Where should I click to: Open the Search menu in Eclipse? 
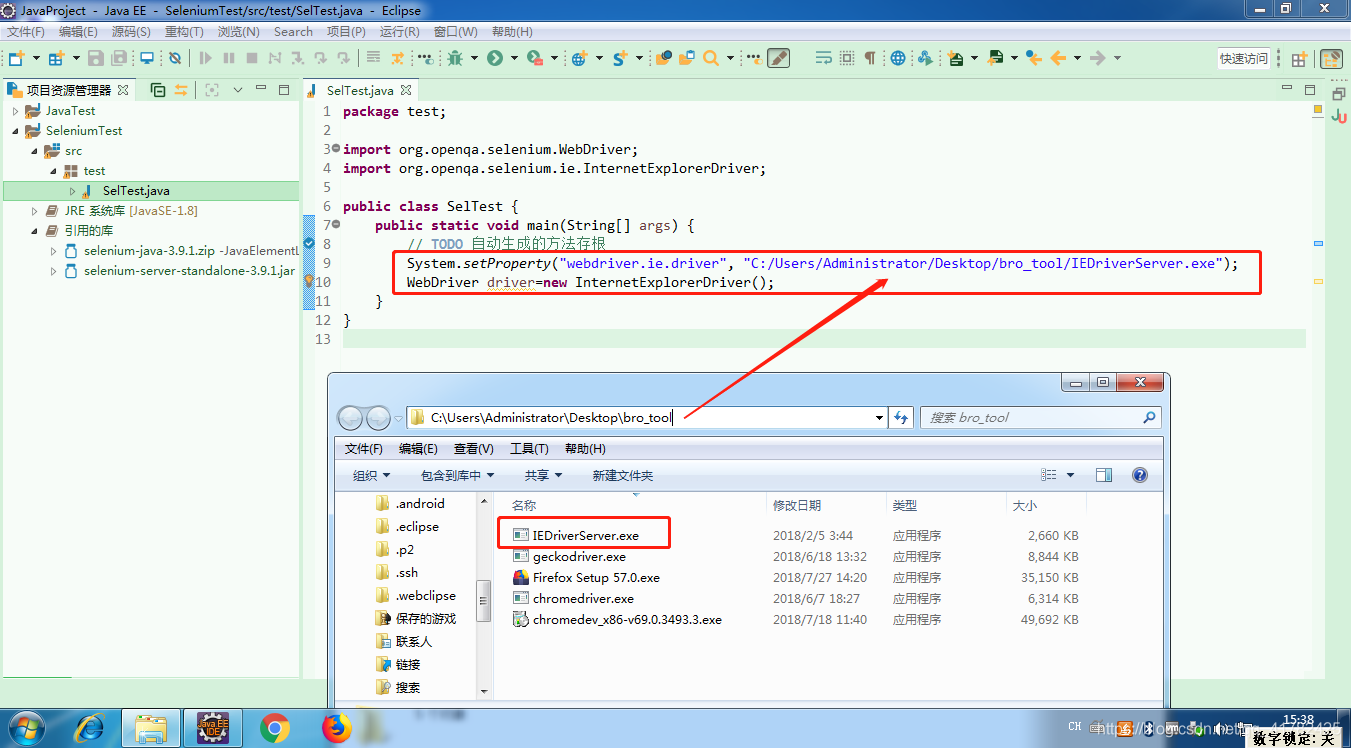pos(293,32)
